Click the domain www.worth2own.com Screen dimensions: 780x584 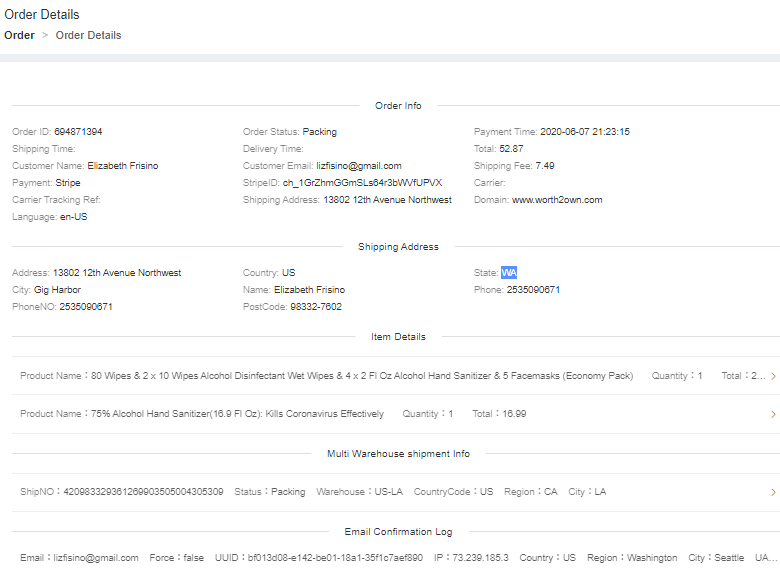(x=557, y=200)
